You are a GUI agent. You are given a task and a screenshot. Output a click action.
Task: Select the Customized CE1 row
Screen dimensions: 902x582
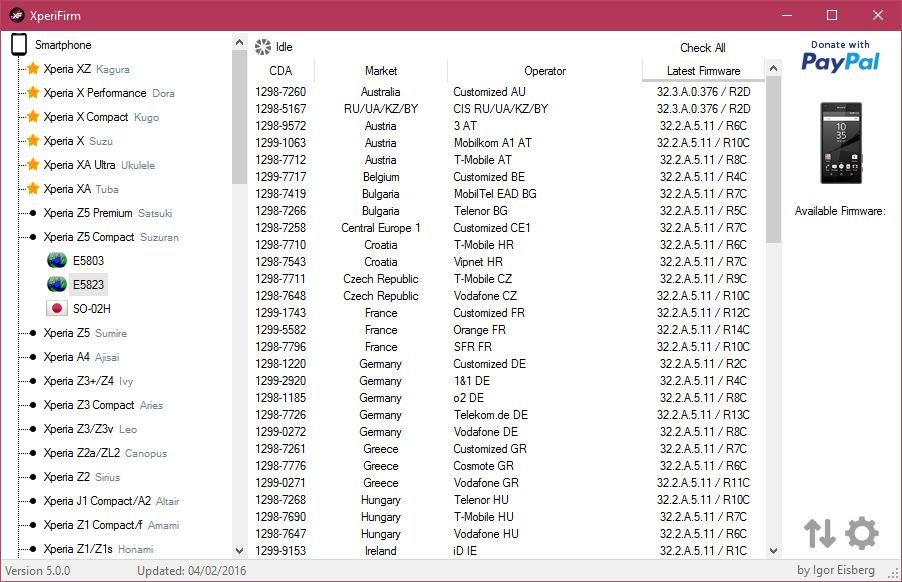pyautogui.click(x=506, y=228)
